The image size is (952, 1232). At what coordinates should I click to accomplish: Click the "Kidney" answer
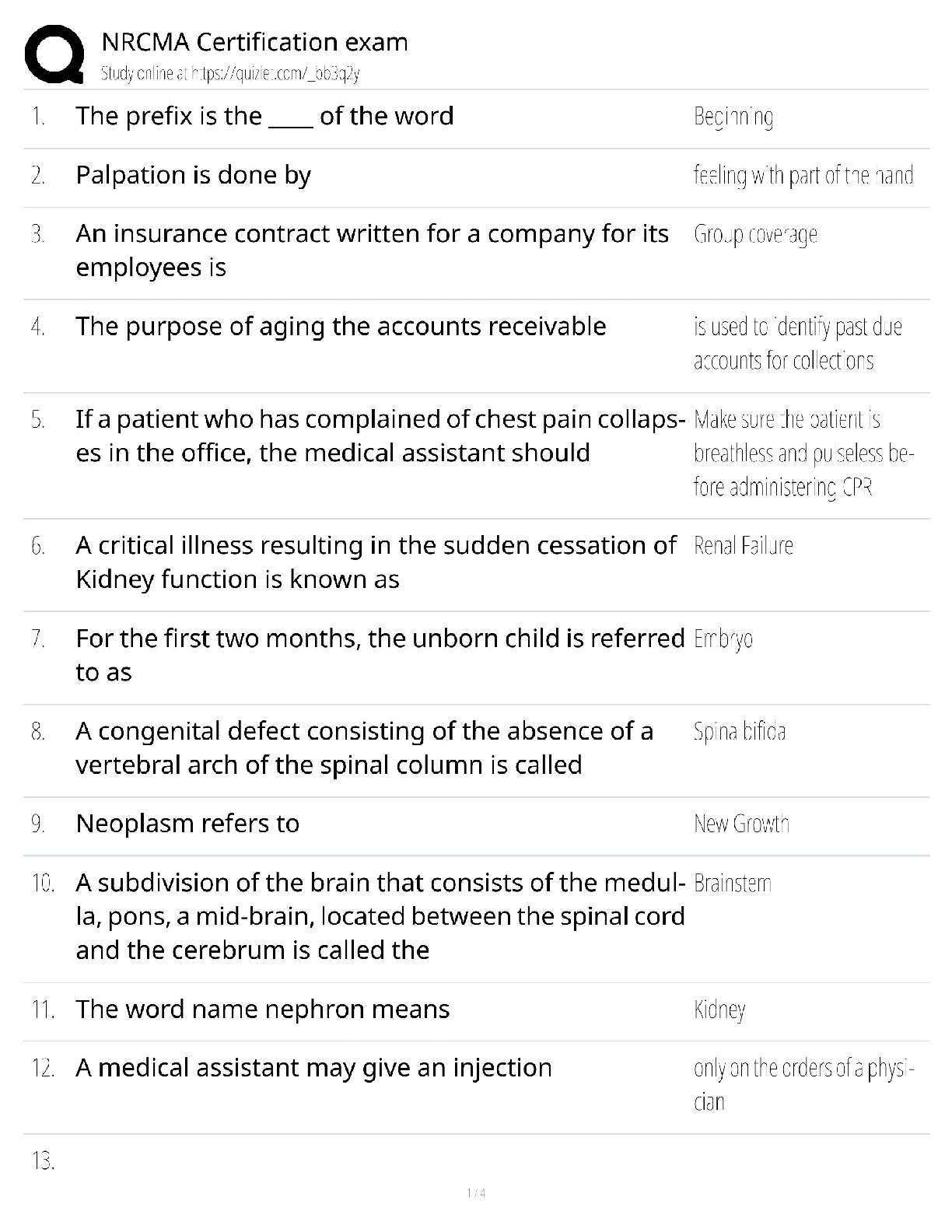[719, 1010]
